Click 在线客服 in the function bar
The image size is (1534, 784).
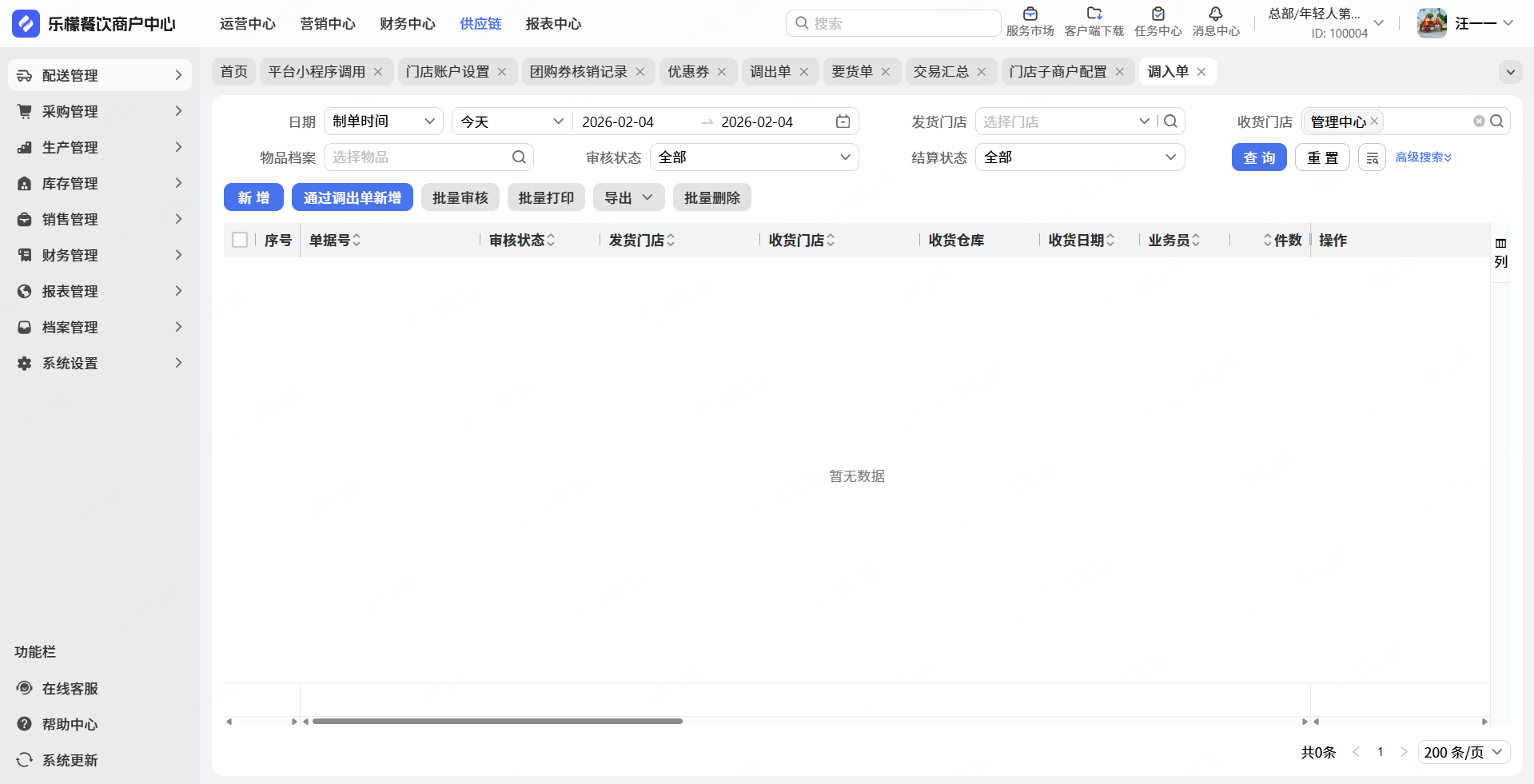pos(70,688)
